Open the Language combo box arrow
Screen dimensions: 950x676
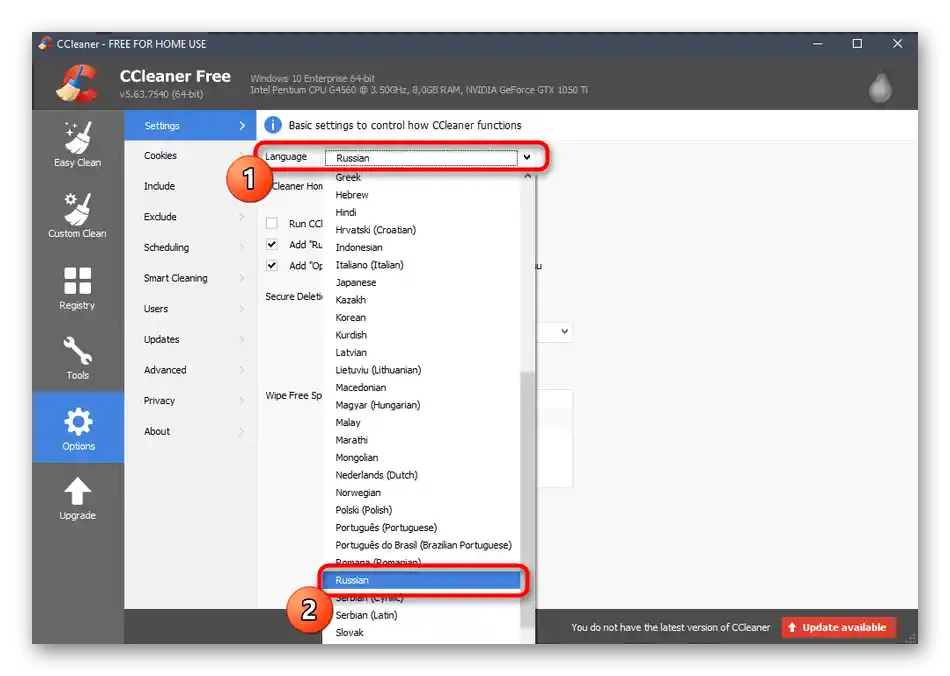tap(527, 157)
